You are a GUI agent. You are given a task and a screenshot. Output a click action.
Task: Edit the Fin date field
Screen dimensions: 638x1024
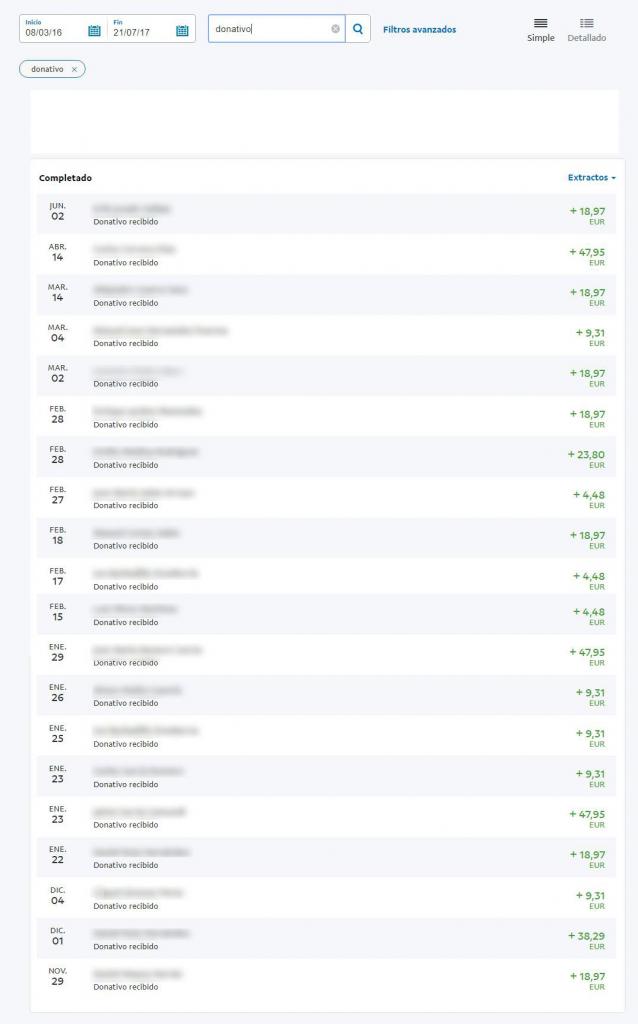(x=138, y=31)
